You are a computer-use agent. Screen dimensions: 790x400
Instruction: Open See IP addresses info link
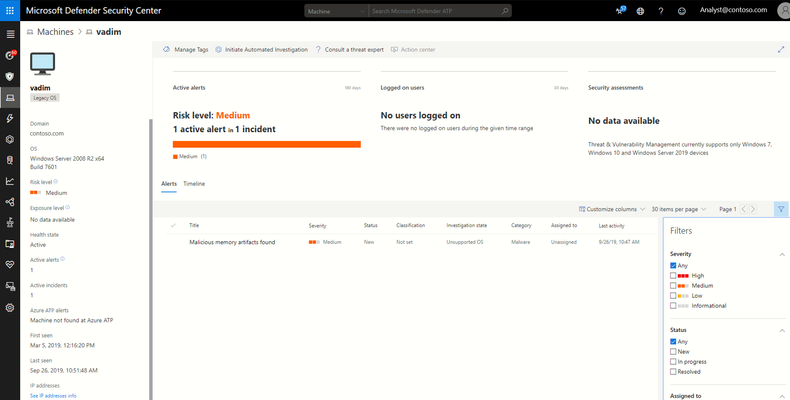pyautogui.click(x=53, y=396)
